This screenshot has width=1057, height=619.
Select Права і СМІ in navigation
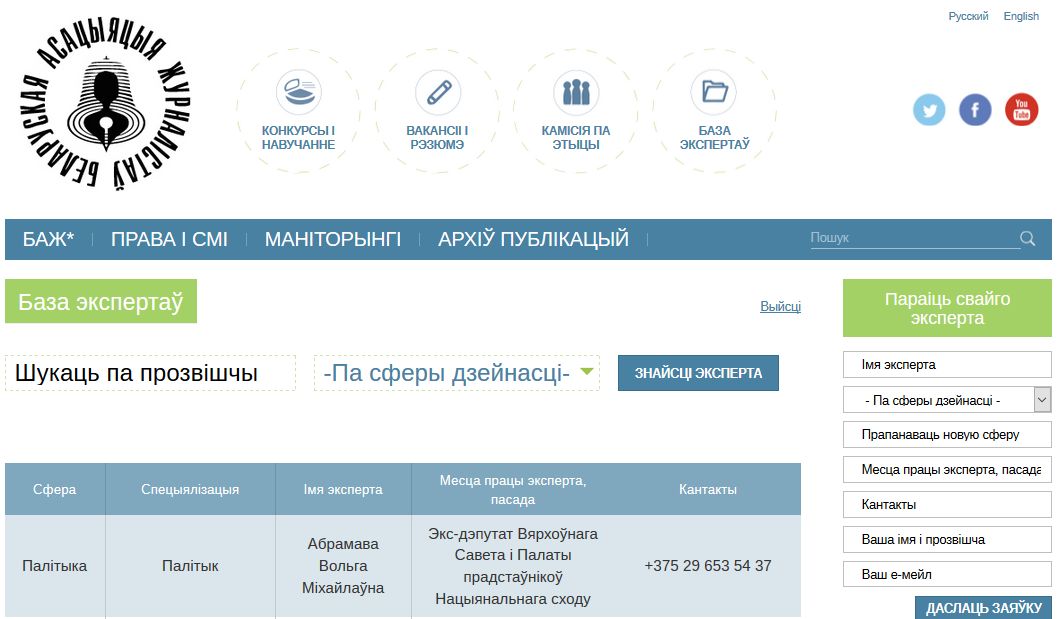[x=169, y=239]
